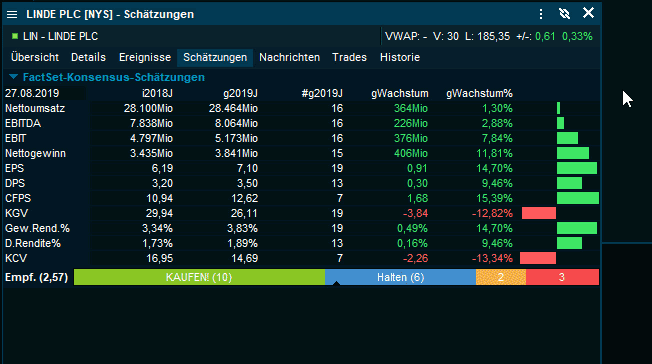Click the percent change 0,33%
652x364 pixels.
click(x=577, y=37)
